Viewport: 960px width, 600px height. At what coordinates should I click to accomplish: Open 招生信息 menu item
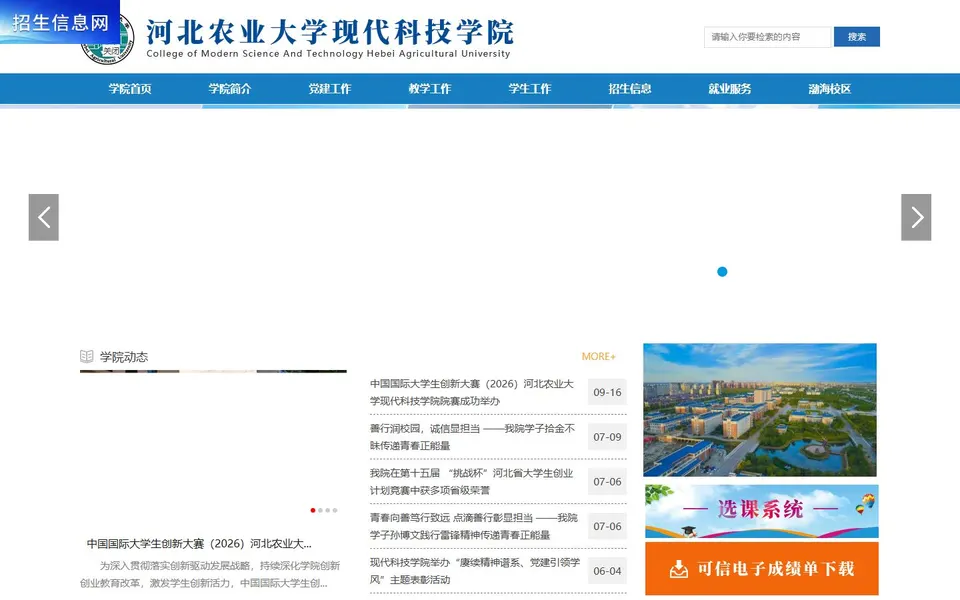pyautogui.click(x=629, y=89)
